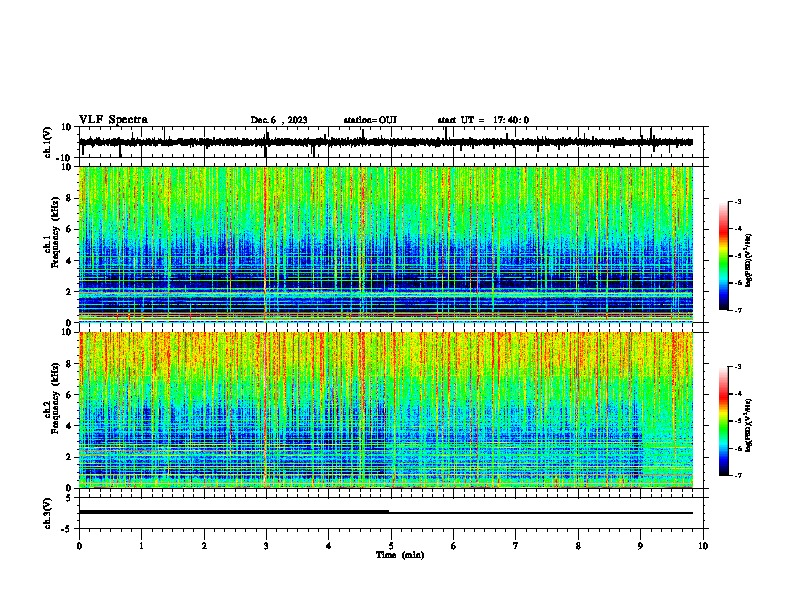Click the "start UT = 17:40: 0" text
Viewport: 792px width, 612px height.
tap(483, 120)
